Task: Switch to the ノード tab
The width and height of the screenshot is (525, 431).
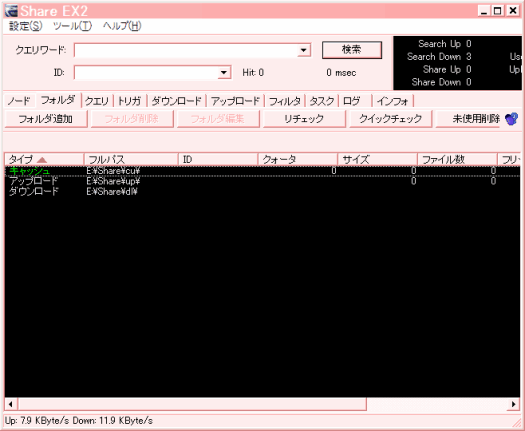Action: (19, 101)
